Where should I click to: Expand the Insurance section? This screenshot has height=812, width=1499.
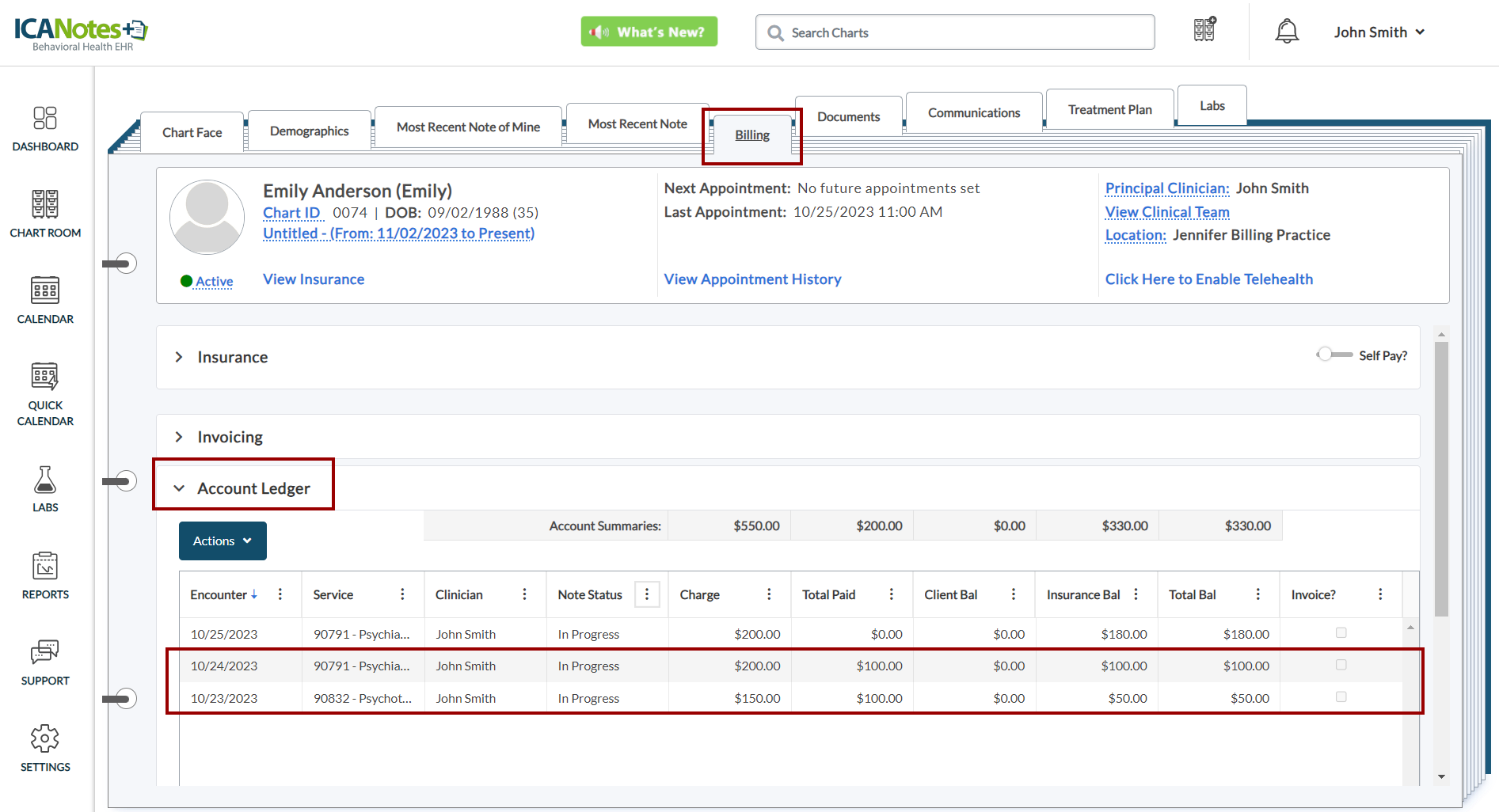(180, 357)
